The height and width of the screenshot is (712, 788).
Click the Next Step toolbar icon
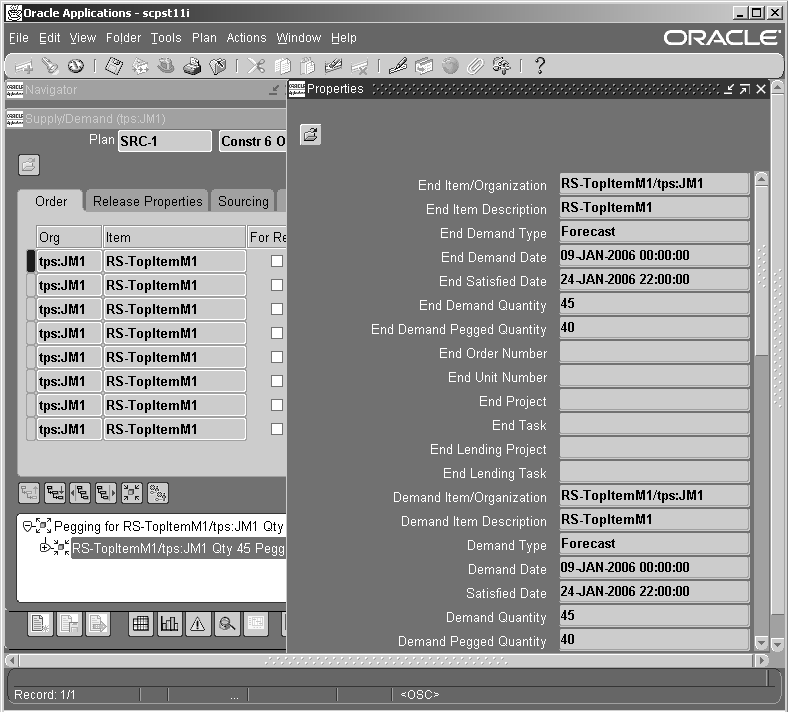pos(140,66)
